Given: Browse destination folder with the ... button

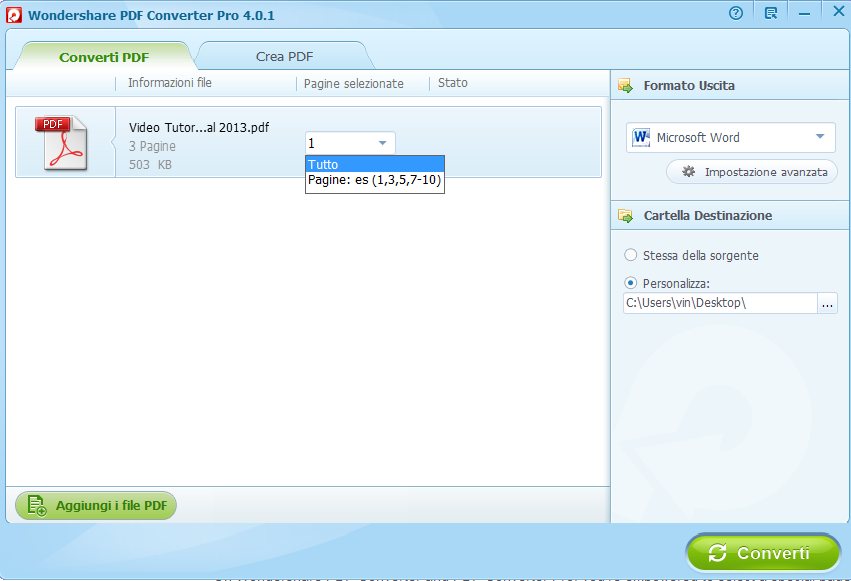Looking at the screenshot, I should click(827, 303).
